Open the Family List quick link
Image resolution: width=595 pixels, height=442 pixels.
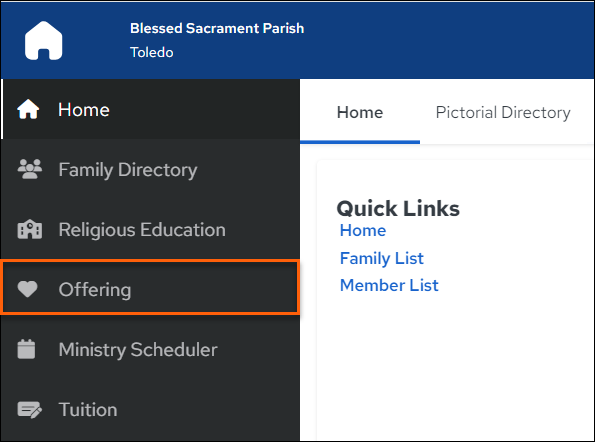click(x=381, y=258)
